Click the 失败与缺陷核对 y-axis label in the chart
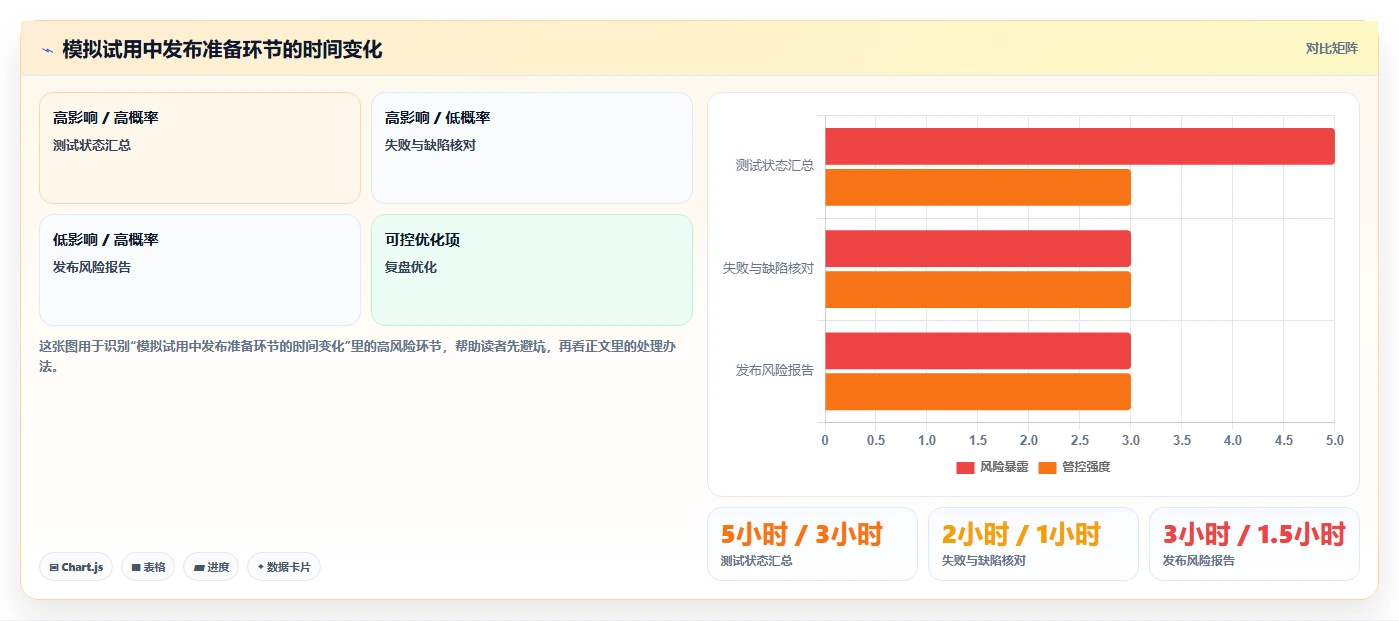The width and height of the screenshot is (1399, 621). pyautogui.click(x=768, y=268)
